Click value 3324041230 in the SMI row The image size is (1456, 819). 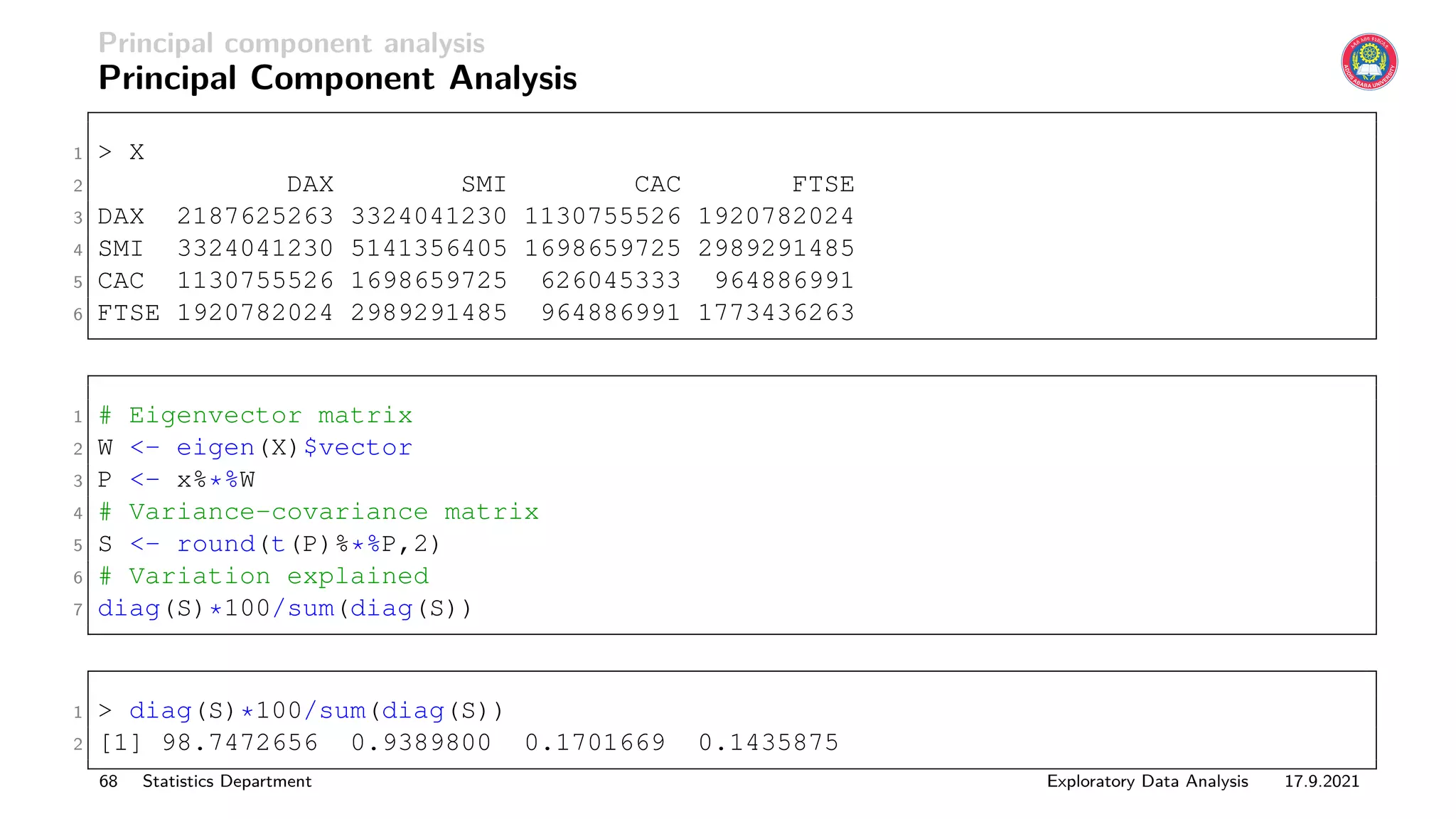click(255, 248)
